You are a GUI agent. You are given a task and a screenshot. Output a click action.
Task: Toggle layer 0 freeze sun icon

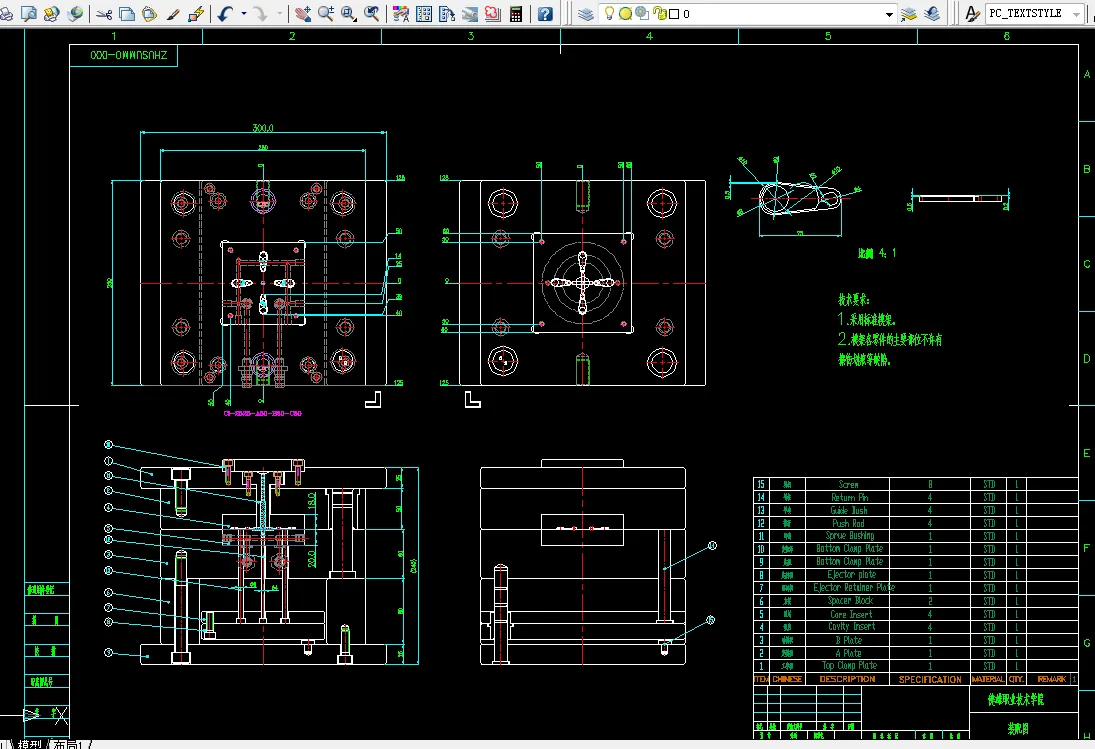pyautogui.click(x=626, y=13)
